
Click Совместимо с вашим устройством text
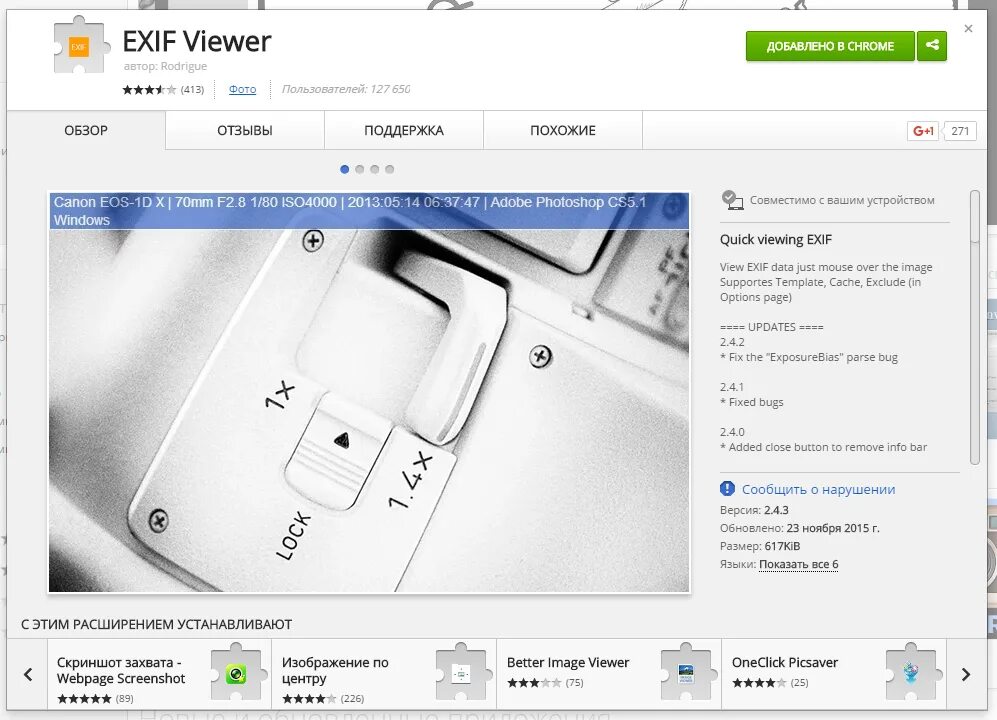click(x=842, y=200)
